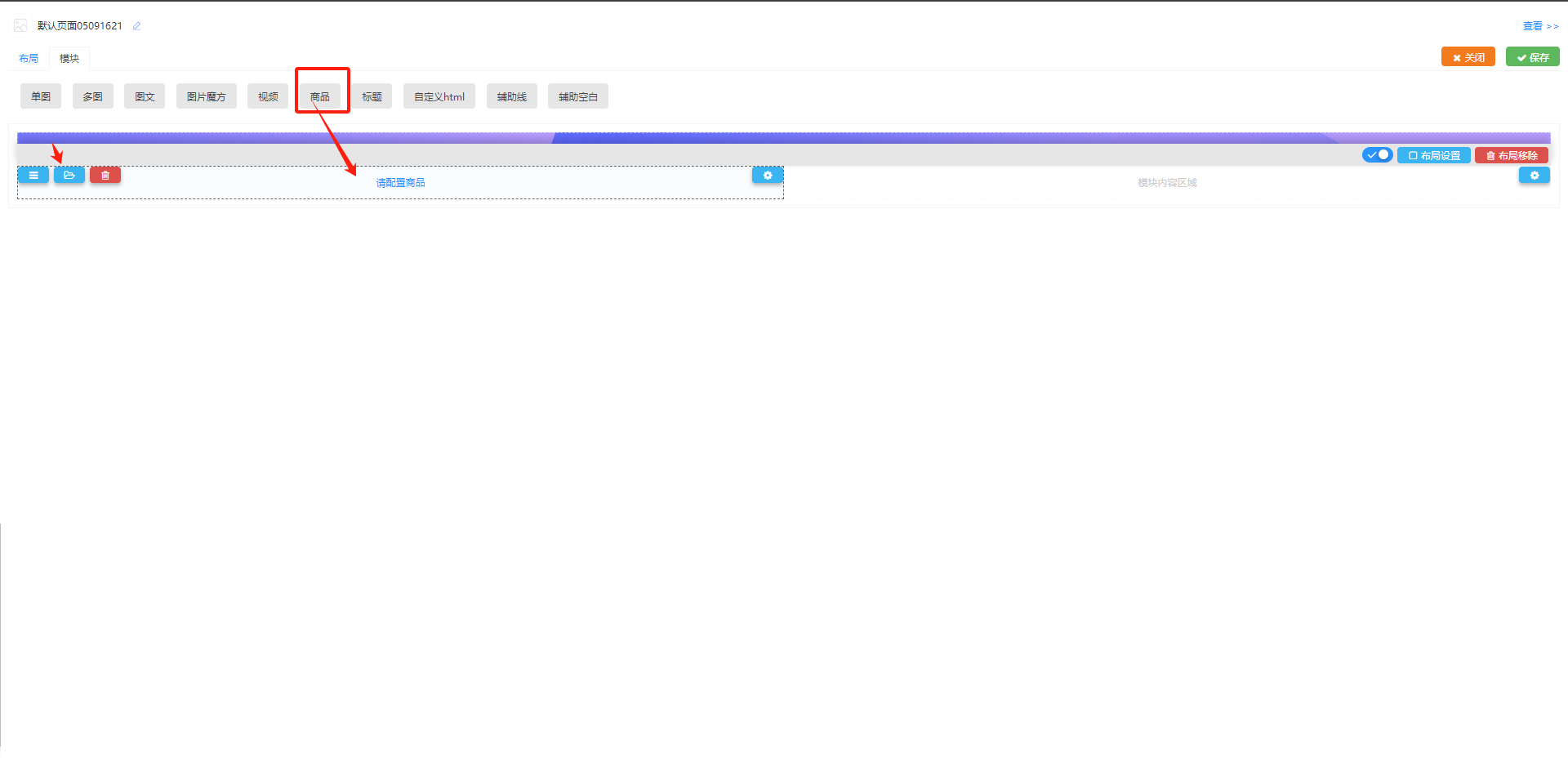
Task: Choose the 商品 module button
Action: click(320, 96)
